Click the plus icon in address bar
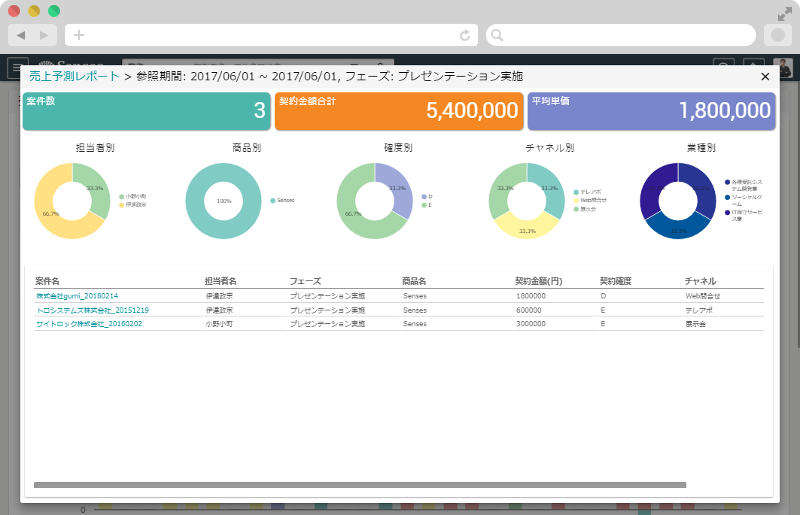Screen dimensions: 800x515 [x=79, y=35]
